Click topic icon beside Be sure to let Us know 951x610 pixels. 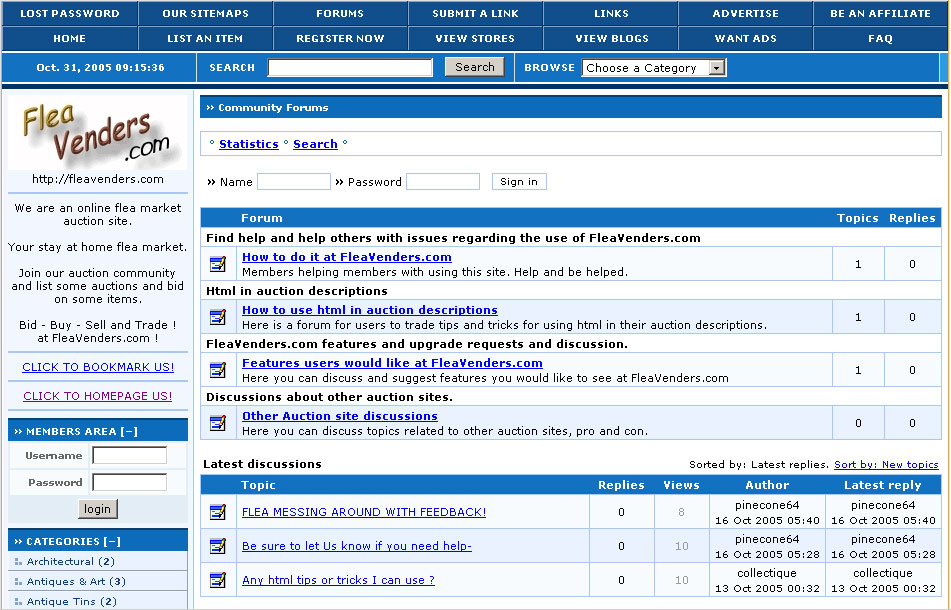click(218, 546)
